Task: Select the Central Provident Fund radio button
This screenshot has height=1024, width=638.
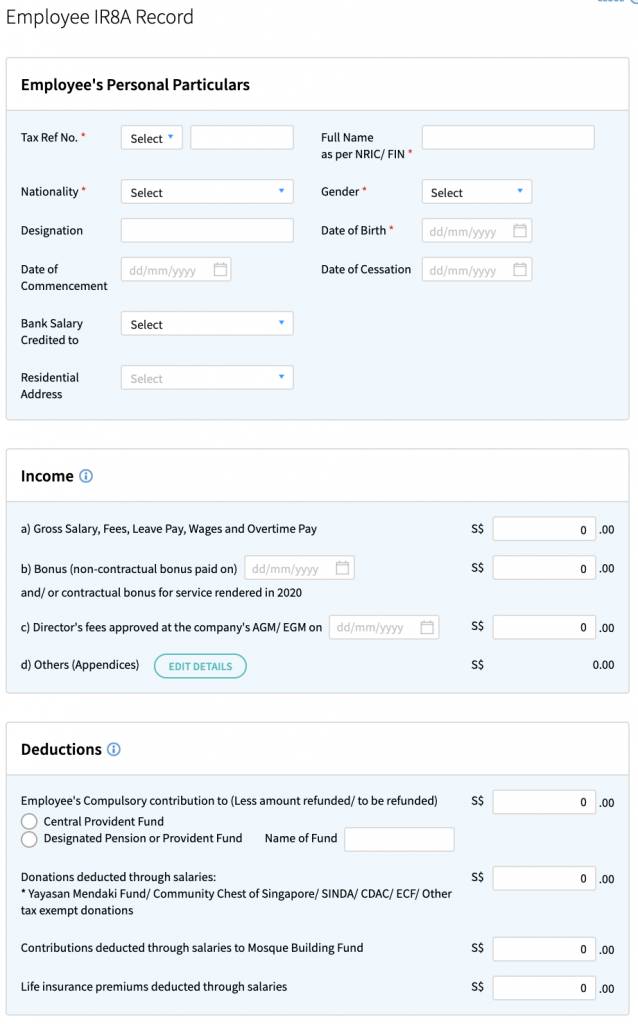Action: pos(29,821)
